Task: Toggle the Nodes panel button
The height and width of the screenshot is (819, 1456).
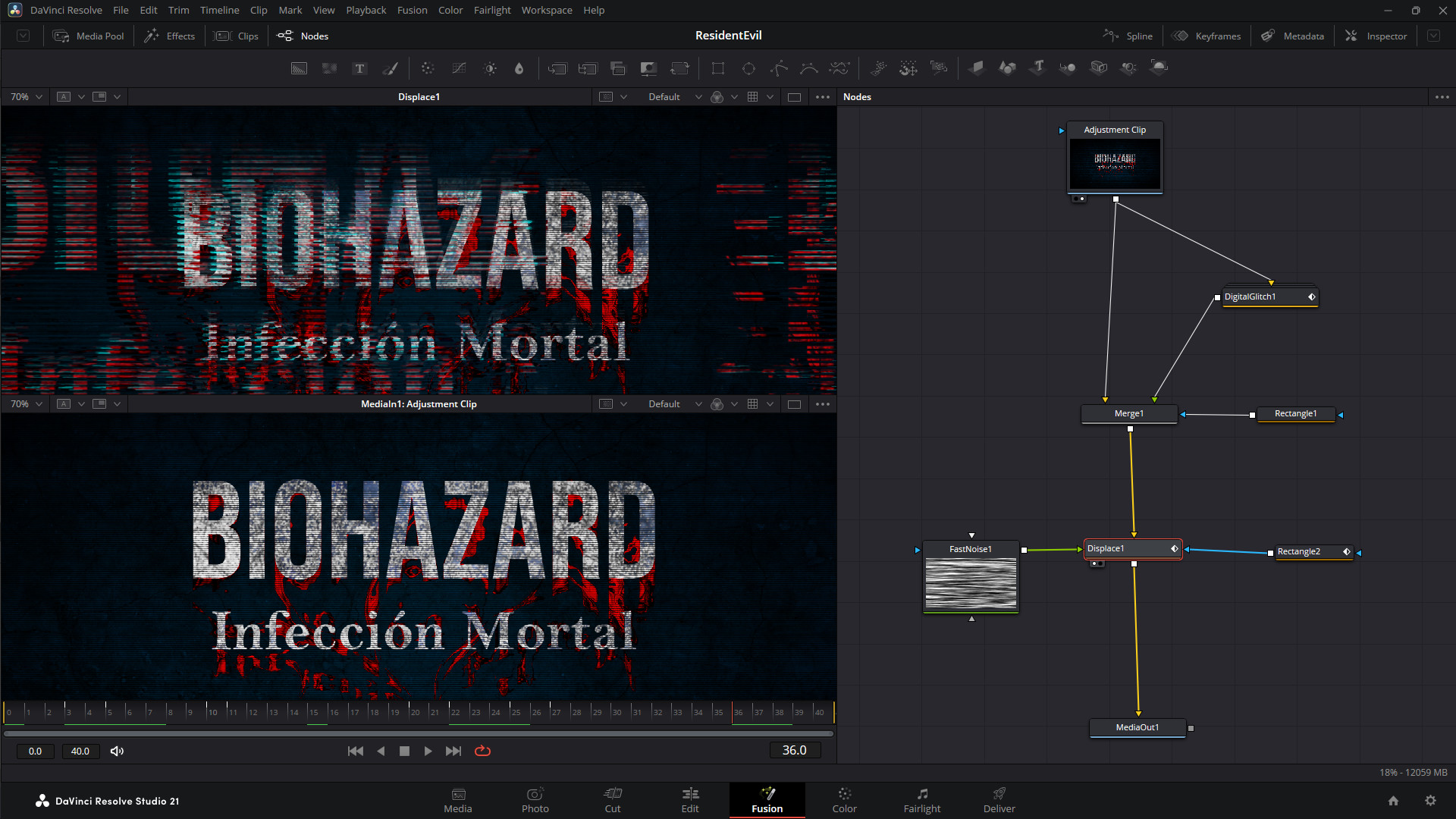Action: 303,36
